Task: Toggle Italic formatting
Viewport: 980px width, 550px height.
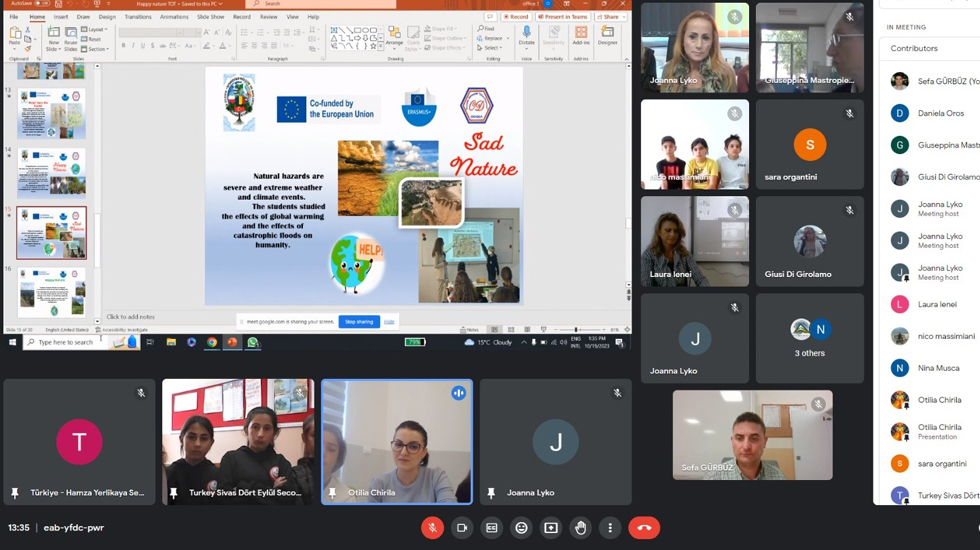Action: tap(133, 46)
